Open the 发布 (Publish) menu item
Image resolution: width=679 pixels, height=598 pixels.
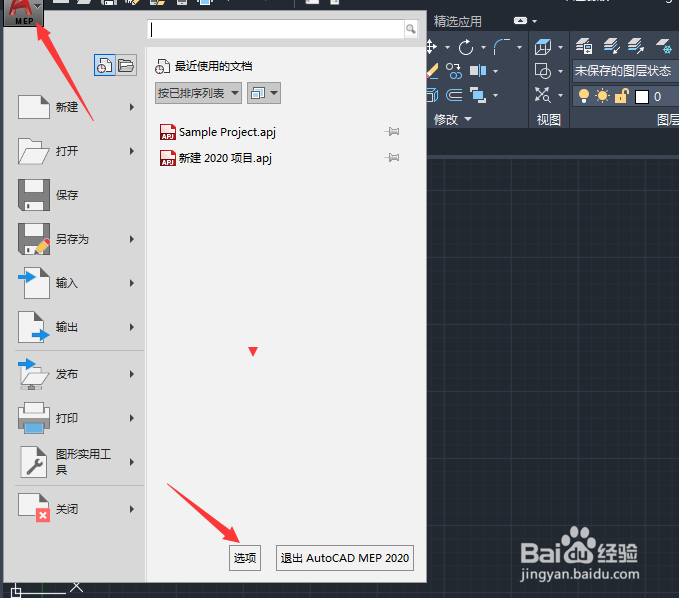point(75,374)
